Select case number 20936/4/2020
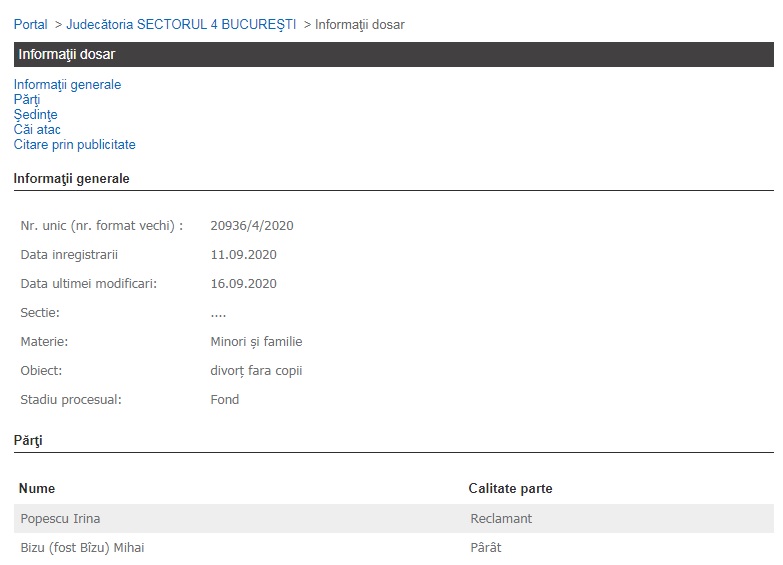 [252, 226]
